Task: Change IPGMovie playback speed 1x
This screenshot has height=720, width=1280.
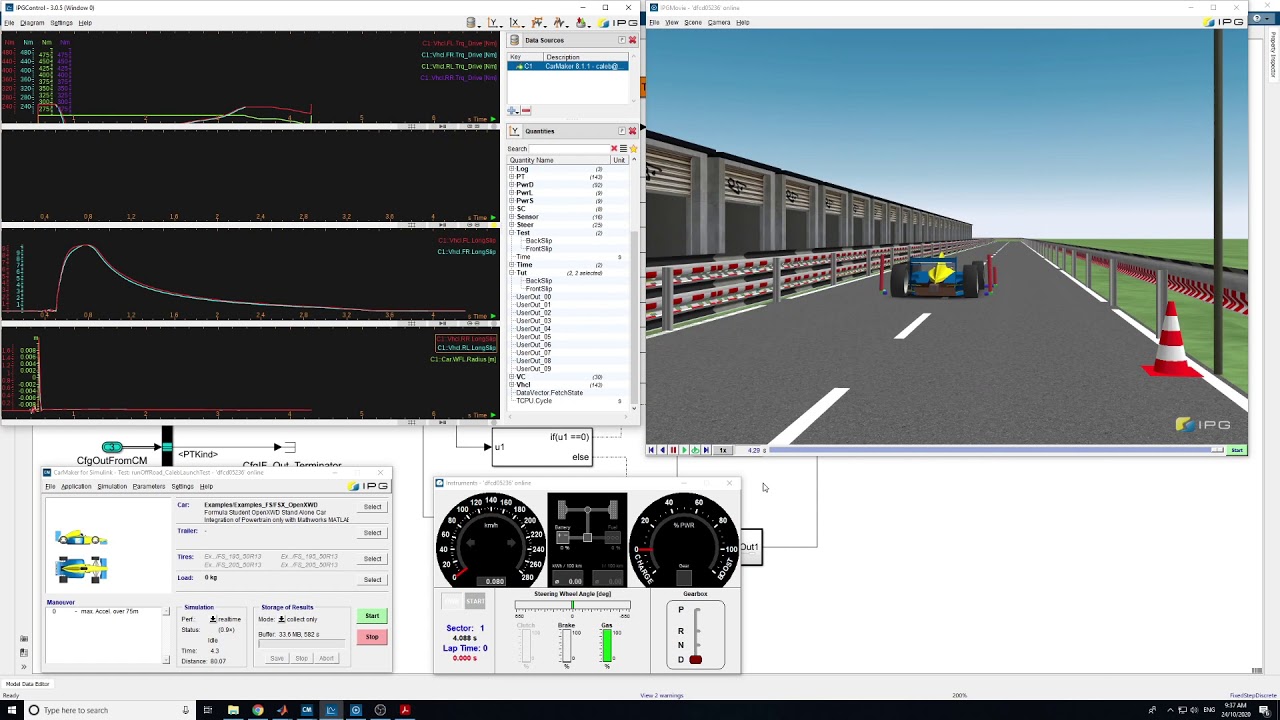Action: pos(723,450)
